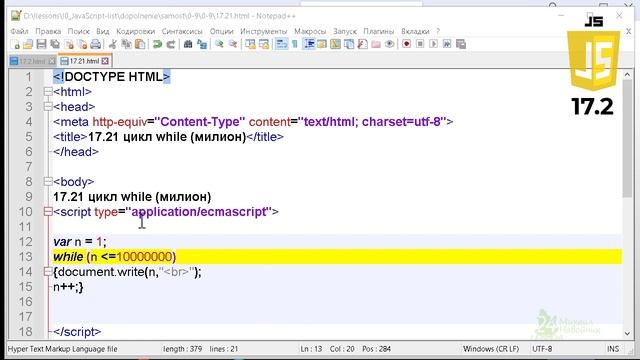Open the Плагины menu

378,31
